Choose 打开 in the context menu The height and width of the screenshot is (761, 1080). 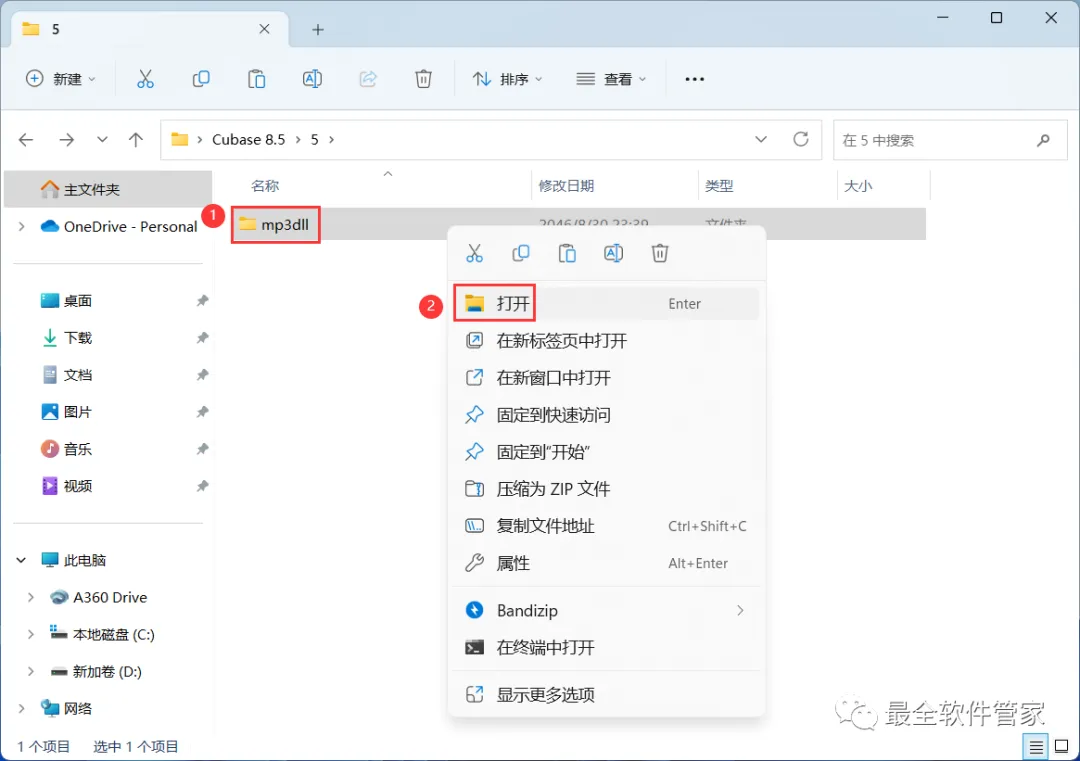(x=606, y=304)
